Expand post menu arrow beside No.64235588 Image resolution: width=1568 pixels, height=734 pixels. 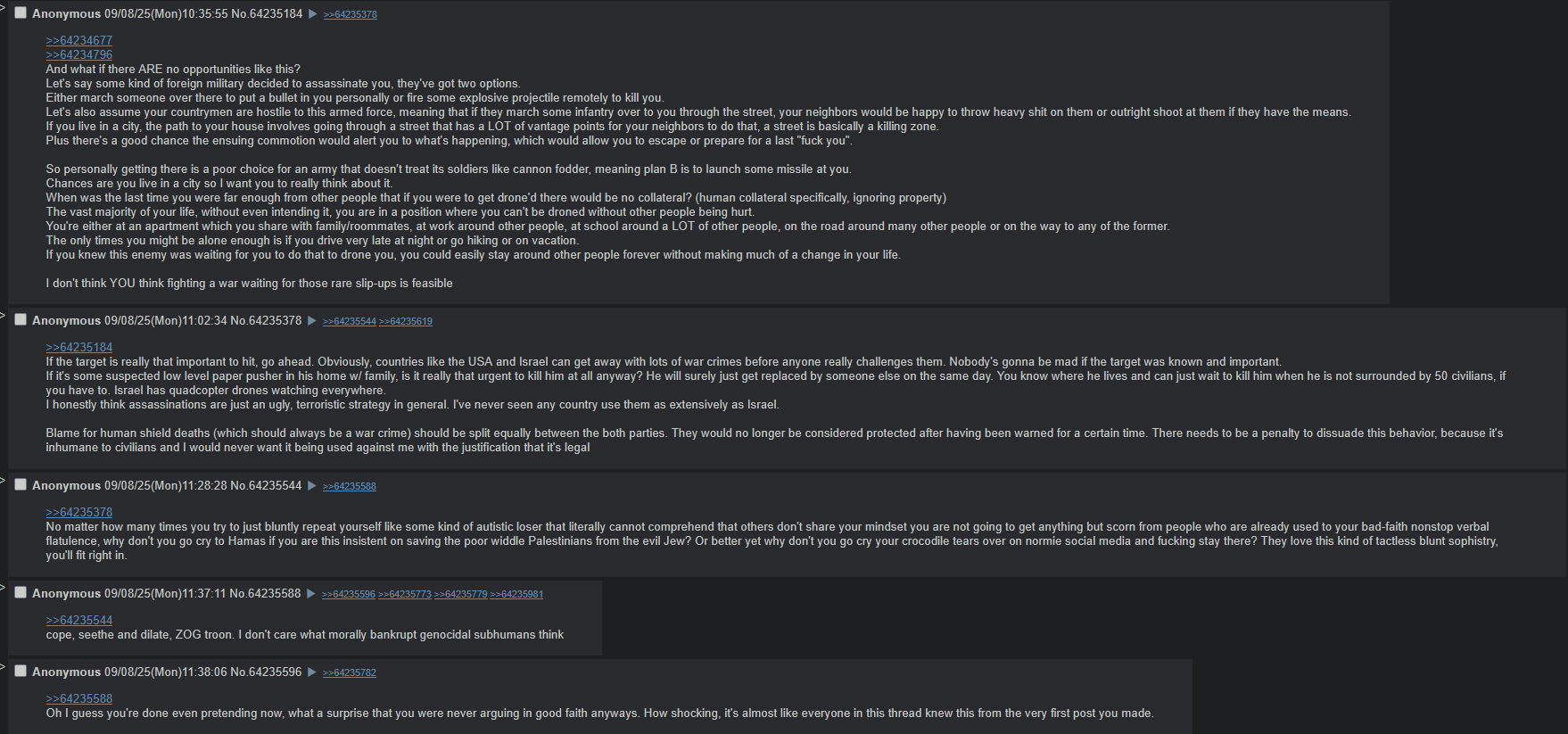click(310, 594)
